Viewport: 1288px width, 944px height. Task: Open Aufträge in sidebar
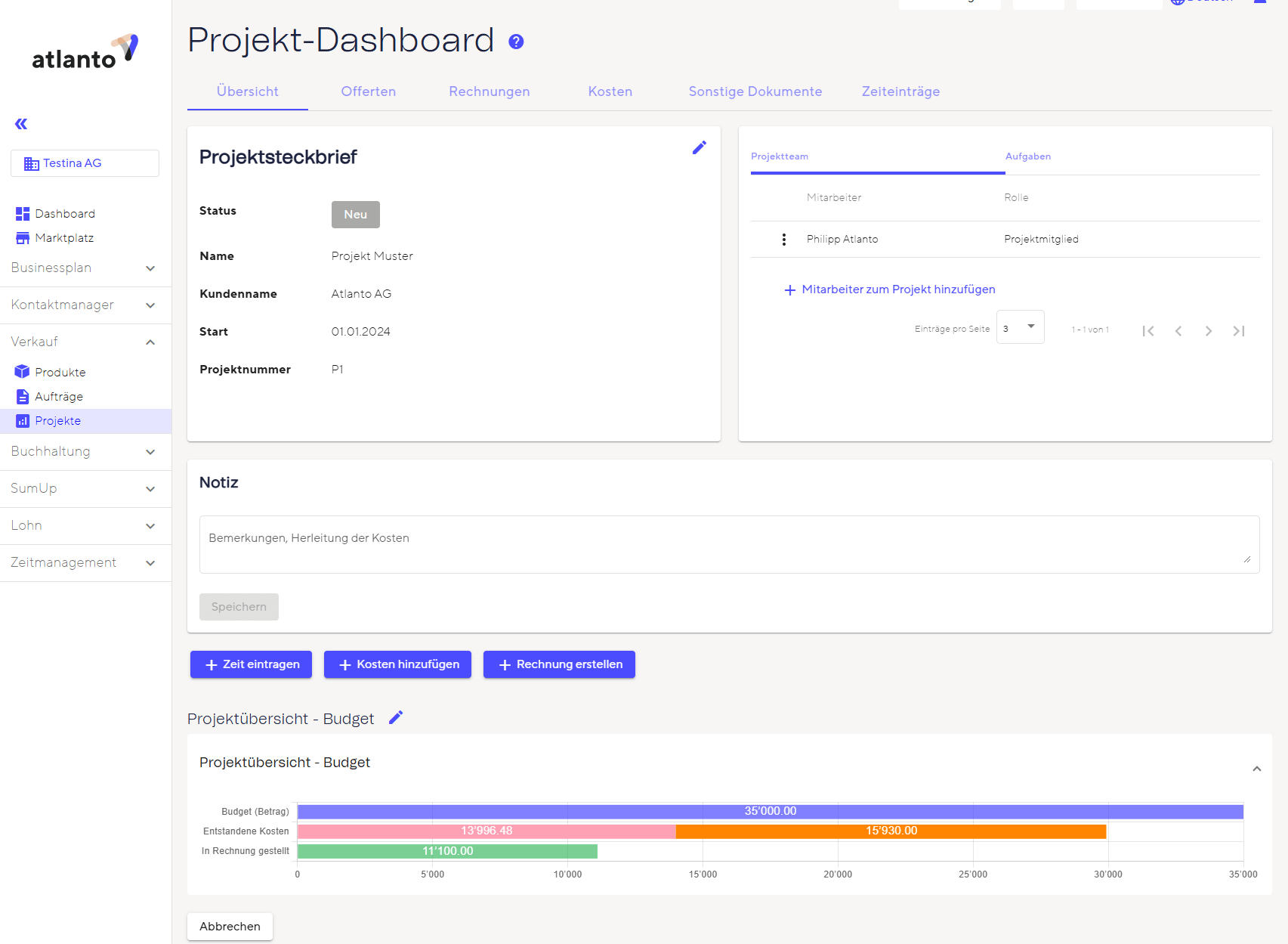tap(49, 397)
